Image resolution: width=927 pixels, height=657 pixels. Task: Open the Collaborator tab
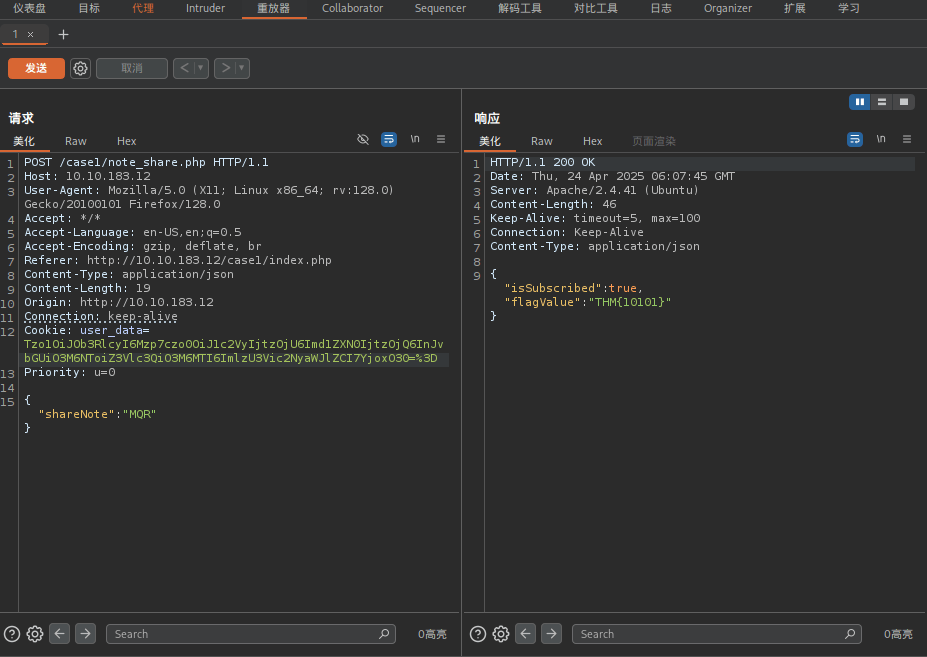[352, 8]
